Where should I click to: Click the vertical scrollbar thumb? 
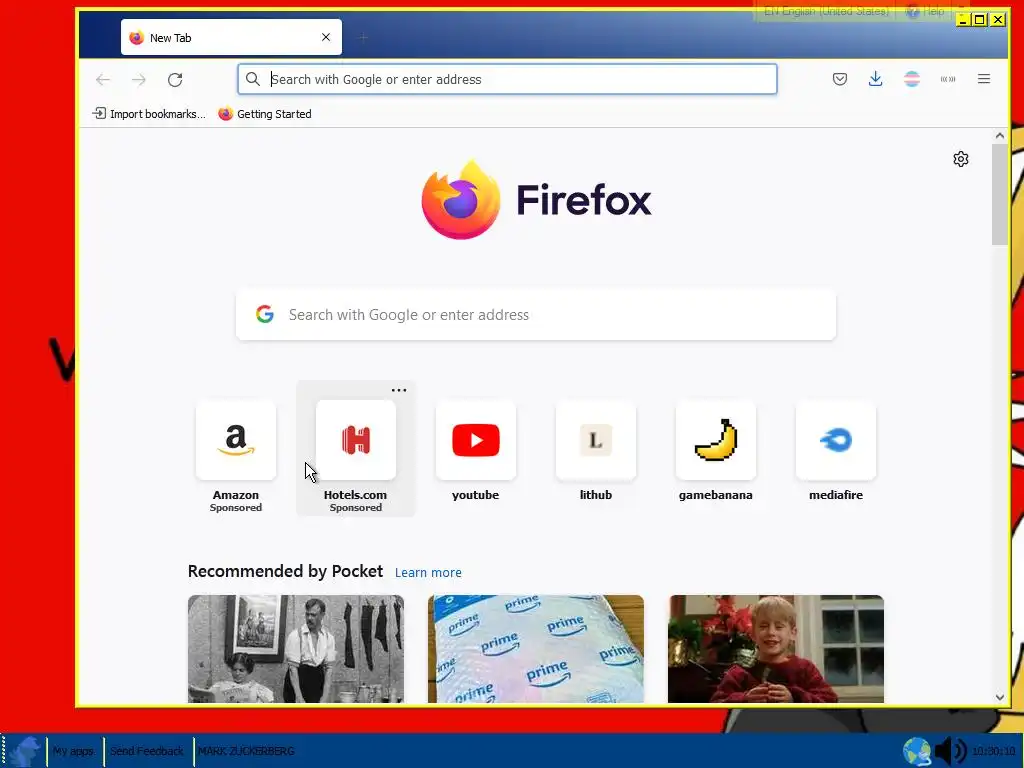(x=1000, y=194)
